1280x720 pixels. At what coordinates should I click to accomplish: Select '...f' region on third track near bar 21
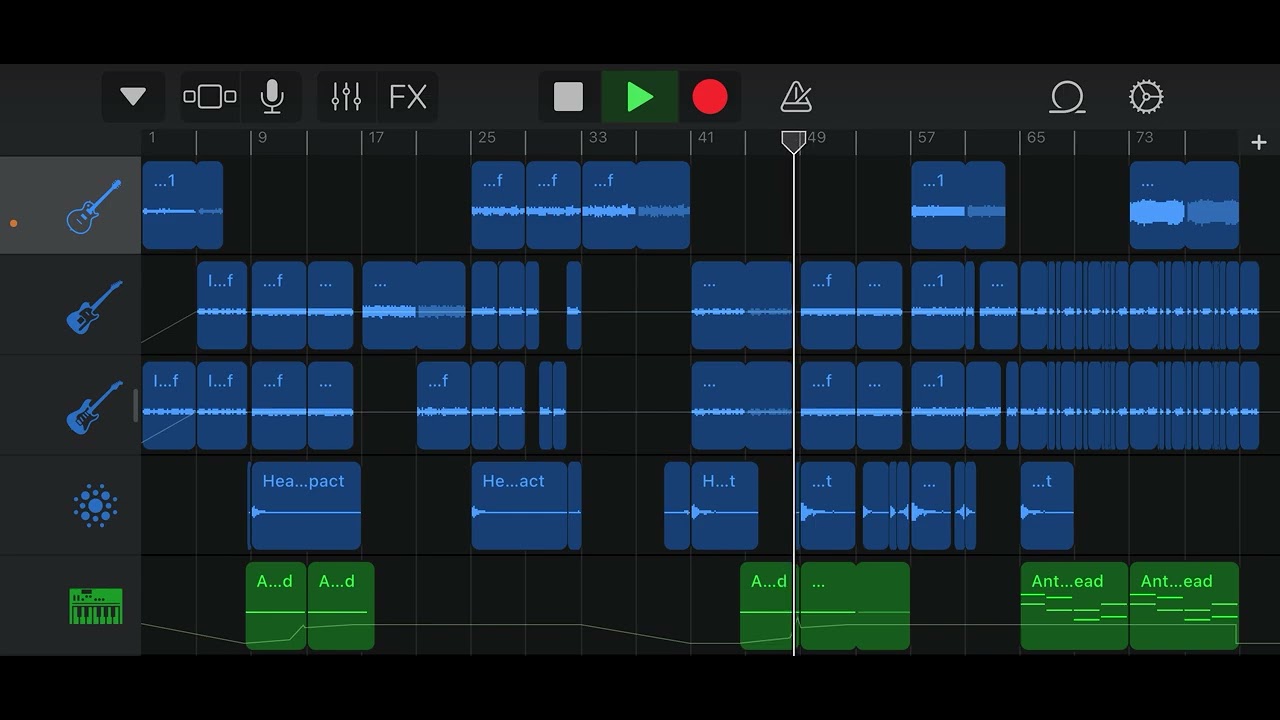pyautogui.click(x=443, y=406)
